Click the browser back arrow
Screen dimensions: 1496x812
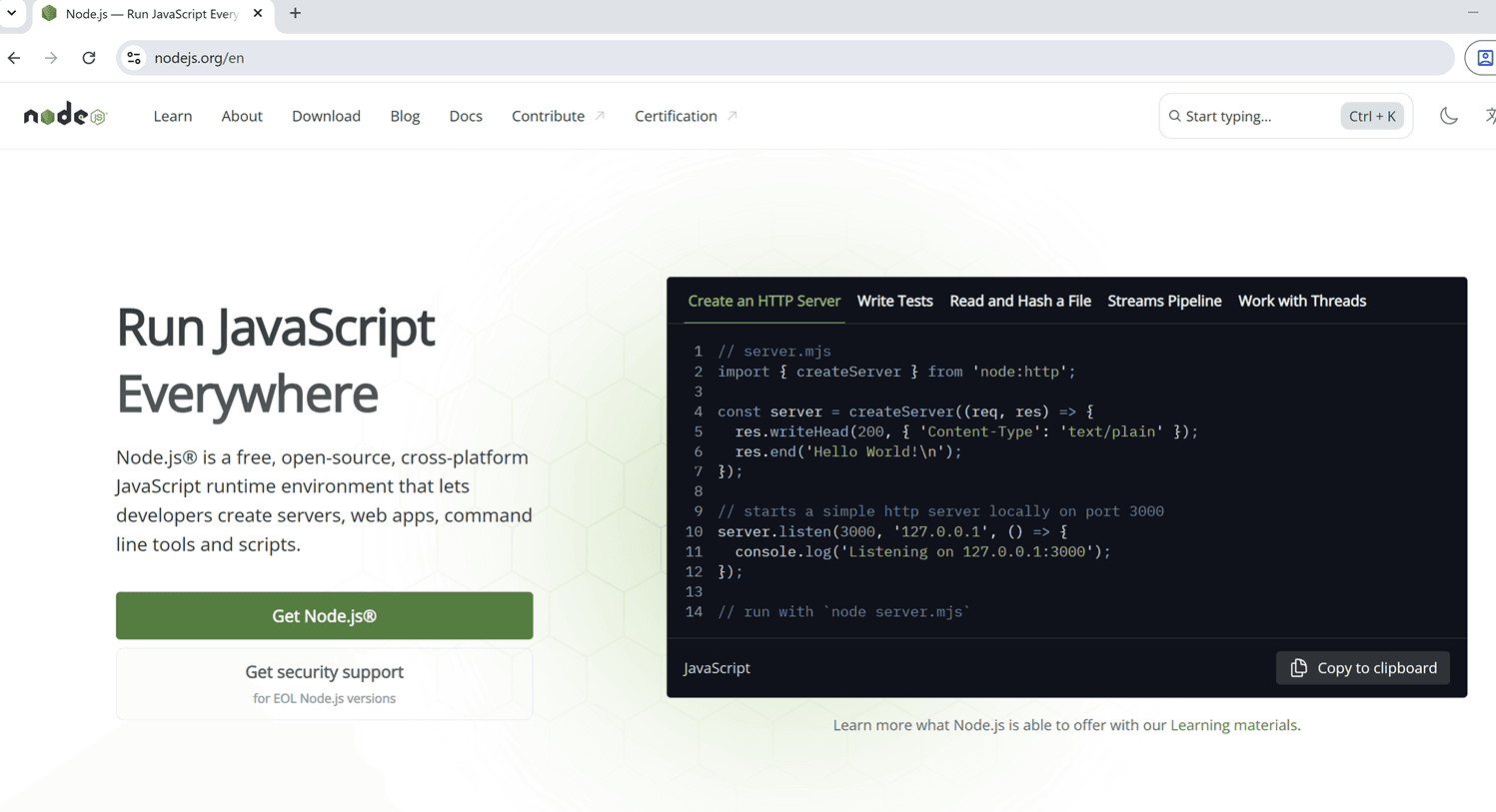pyautogui.click(x=13, y=57)
